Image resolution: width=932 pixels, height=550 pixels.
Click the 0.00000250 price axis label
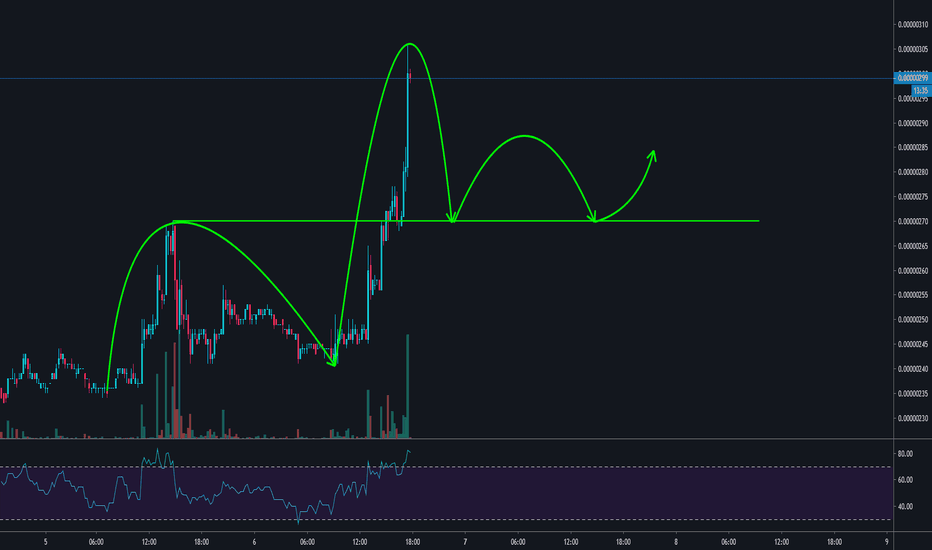(912, 320)
